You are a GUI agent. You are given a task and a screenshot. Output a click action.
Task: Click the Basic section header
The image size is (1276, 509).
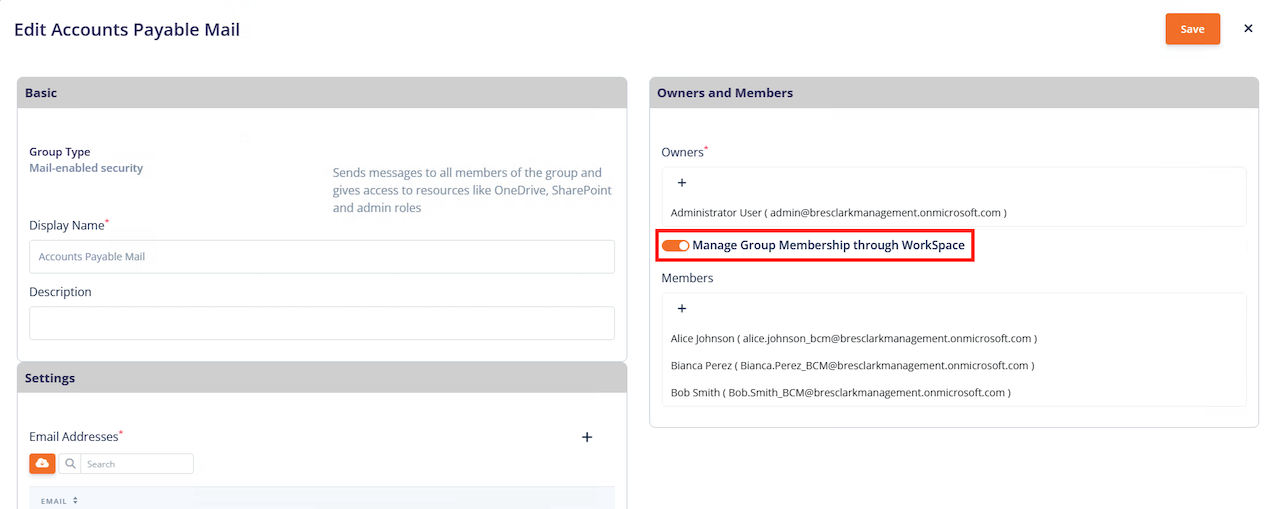[x=322, y=93]
